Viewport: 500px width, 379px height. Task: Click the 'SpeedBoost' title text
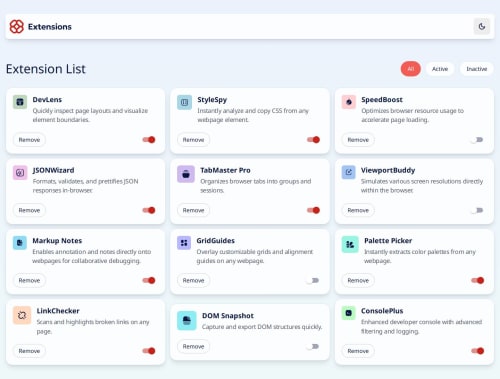(x=382, y=100)
